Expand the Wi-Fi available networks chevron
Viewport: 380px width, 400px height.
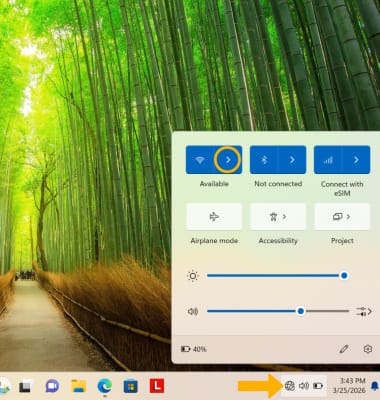click(x=228, y=160)
